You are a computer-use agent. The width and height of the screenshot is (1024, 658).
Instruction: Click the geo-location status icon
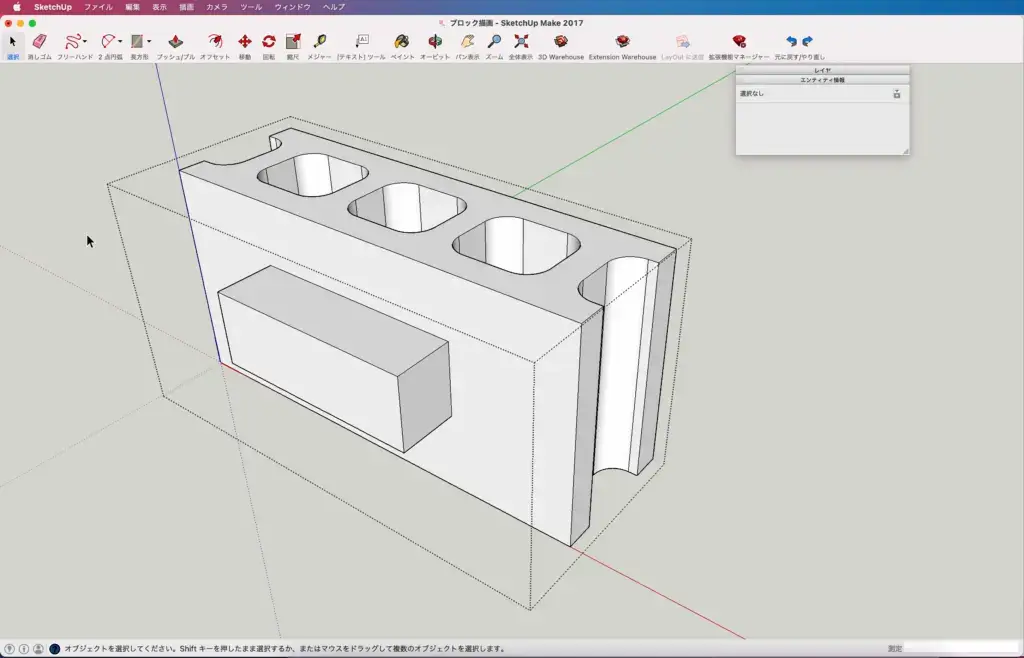coord(10,649)
